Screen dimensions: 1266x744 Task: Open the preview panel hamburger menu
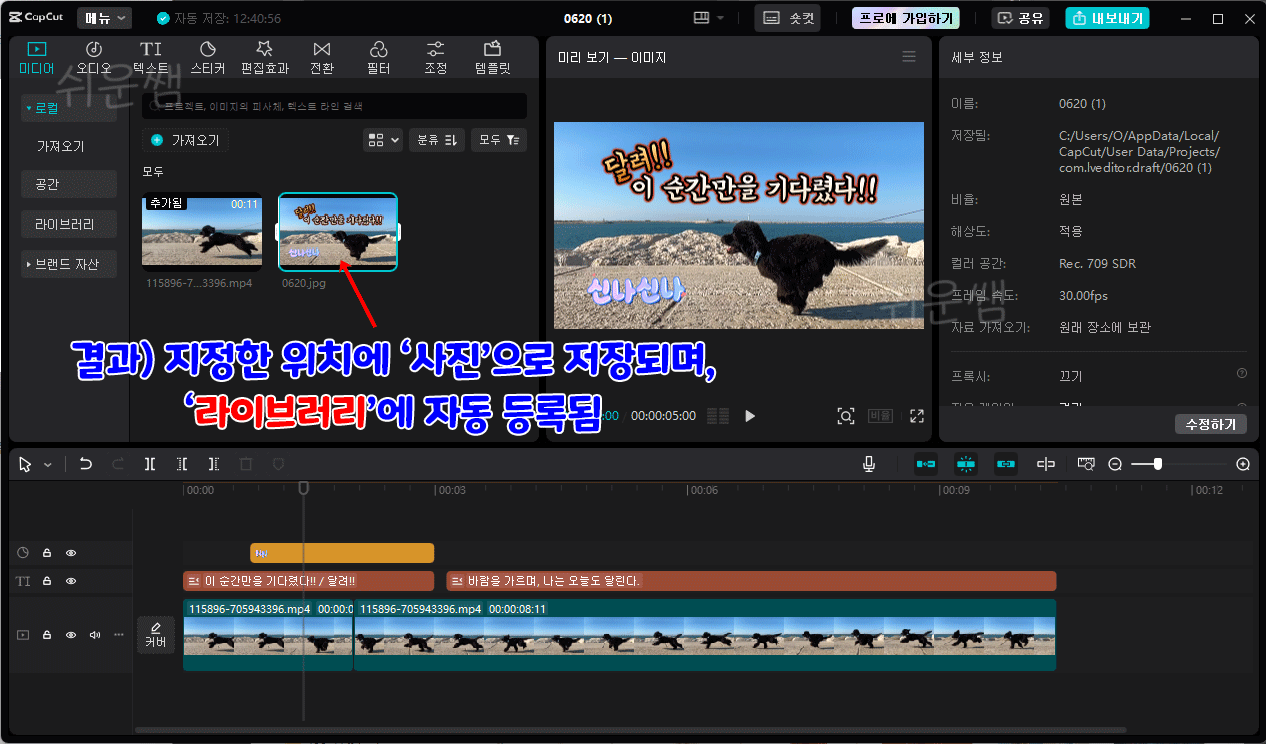909,57
